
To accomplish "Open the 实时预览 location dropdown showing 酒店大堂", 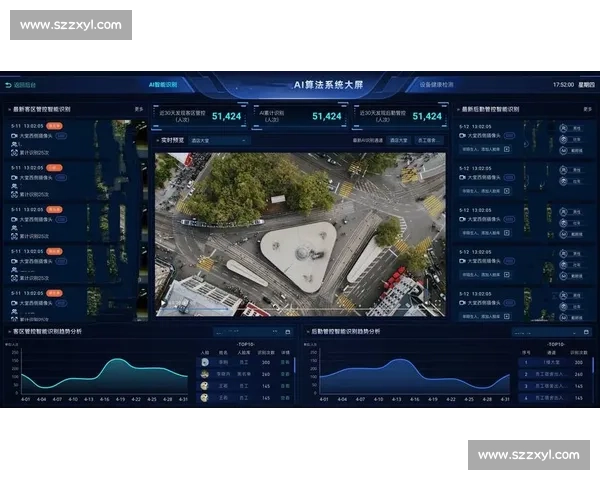I will (x=219, y=140).
